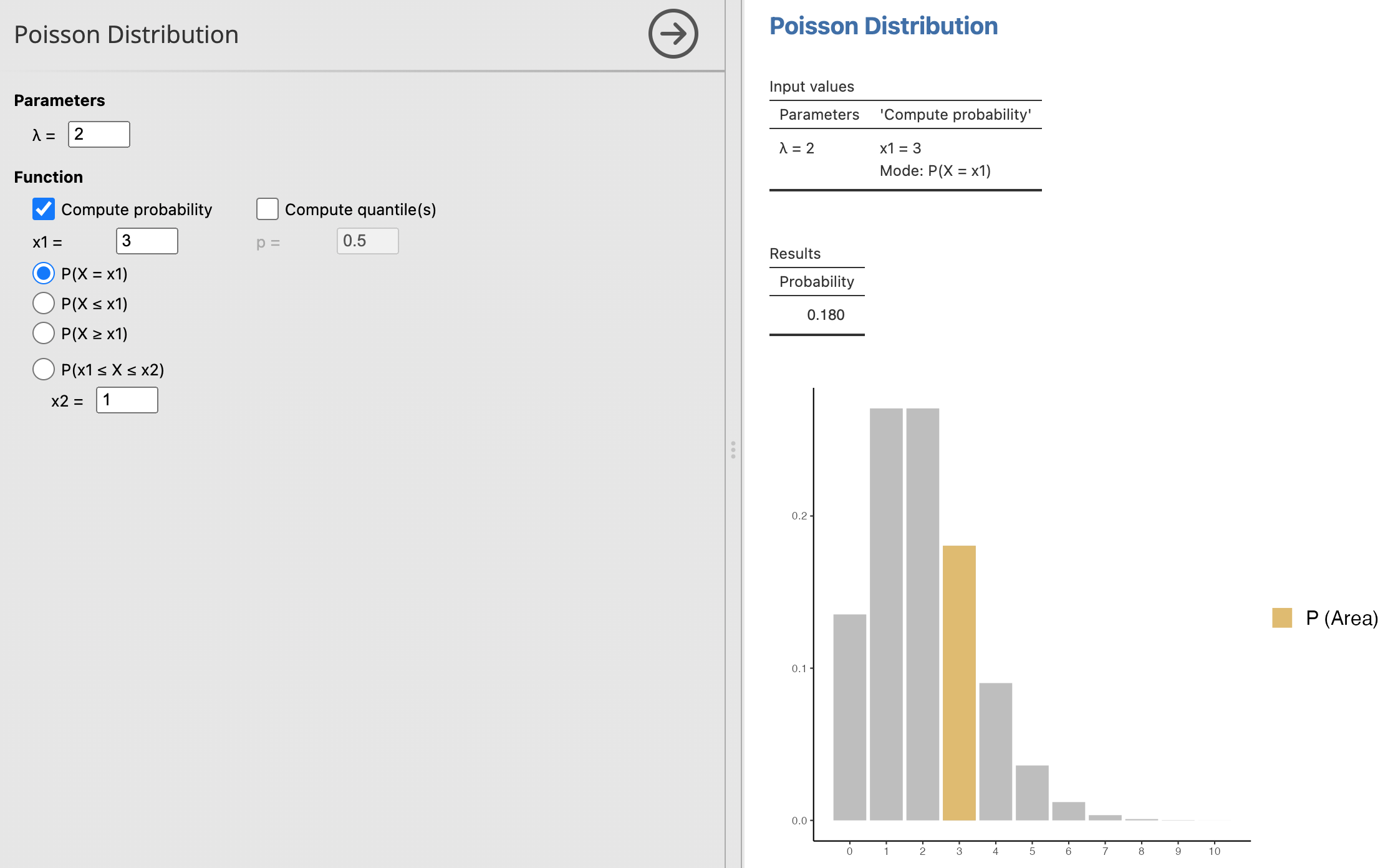Select the P(x1 ≤ X ≤ x2) radio option
This screenshot has height=868, width=1393.
click(44, 369)
